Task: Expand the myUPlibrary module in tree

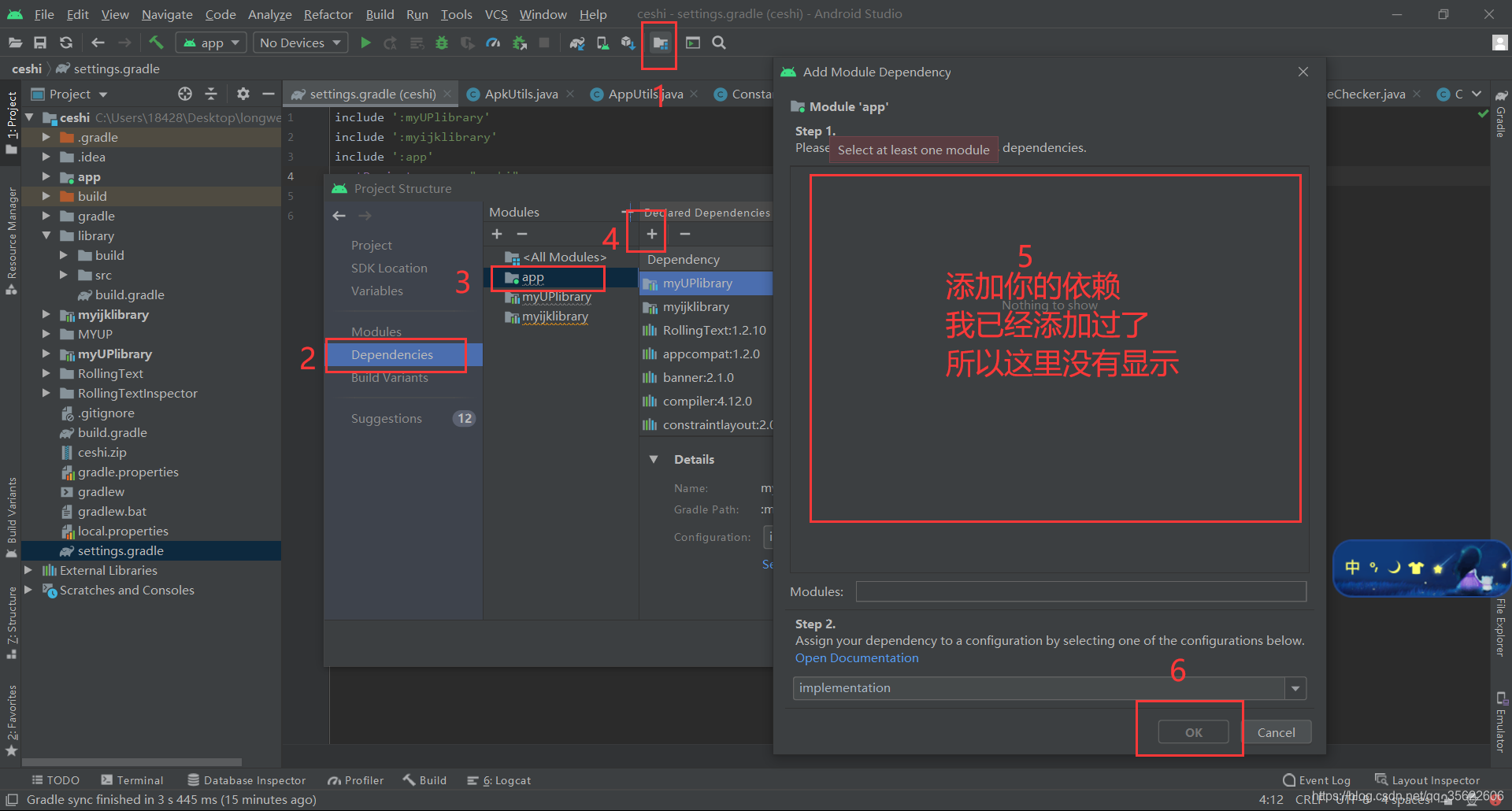Action: [x=46, y=354]
